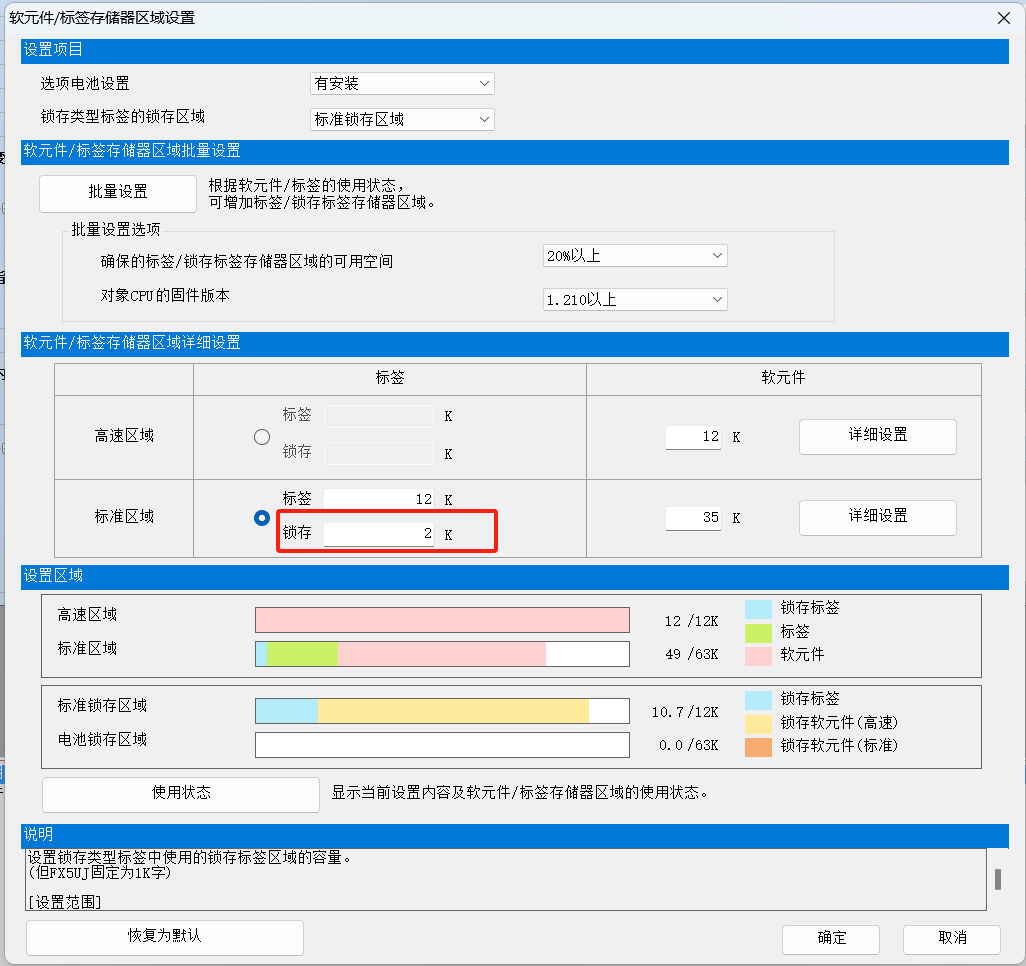The width and height of the screenshot is (1026, 966).
Task: Open the 选项电池设置 dropdown
Action: [402, 84]
